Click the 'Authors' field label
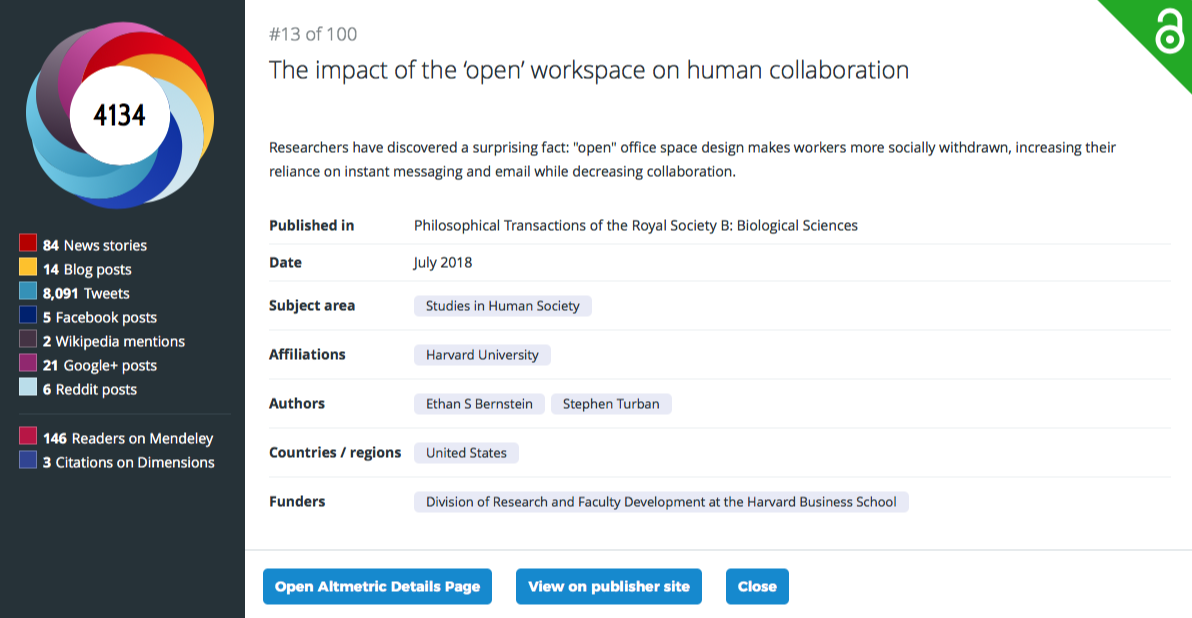Viewport: 1192px width, 618px height. 296,404
